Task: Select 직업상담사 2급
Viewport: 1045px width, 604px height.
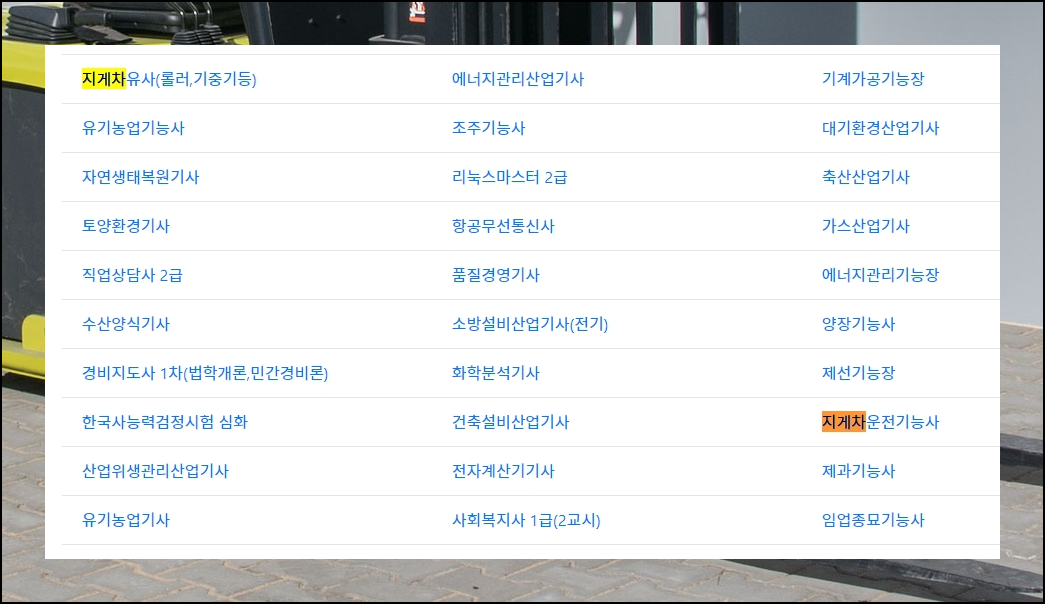Action: point(132,275)
